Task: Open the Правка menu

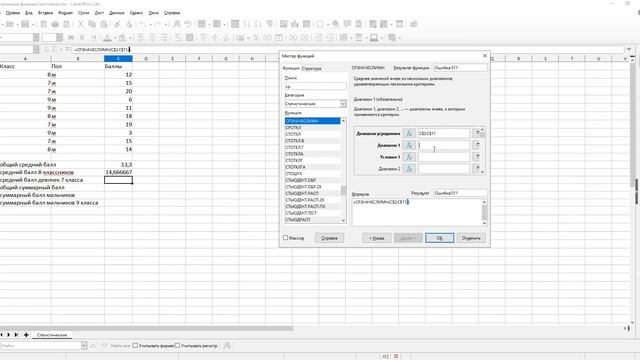Action: pyautogui.click(x=13, y=13)
